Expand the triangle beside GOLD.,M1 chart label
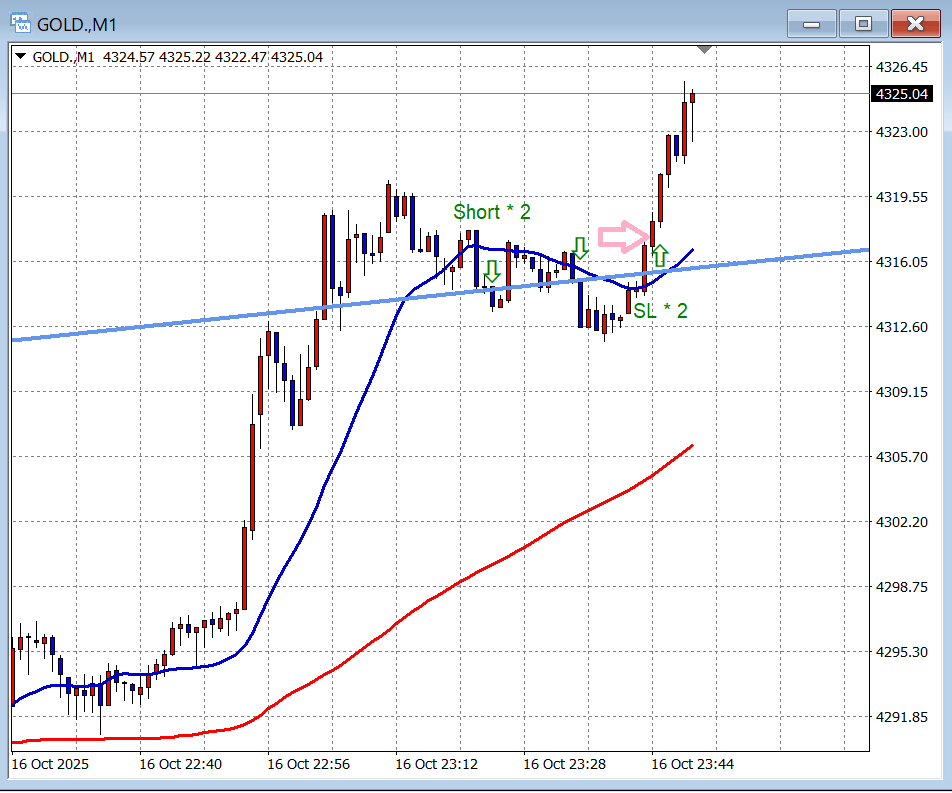The image size is (952, 793). tap(21, 57)
